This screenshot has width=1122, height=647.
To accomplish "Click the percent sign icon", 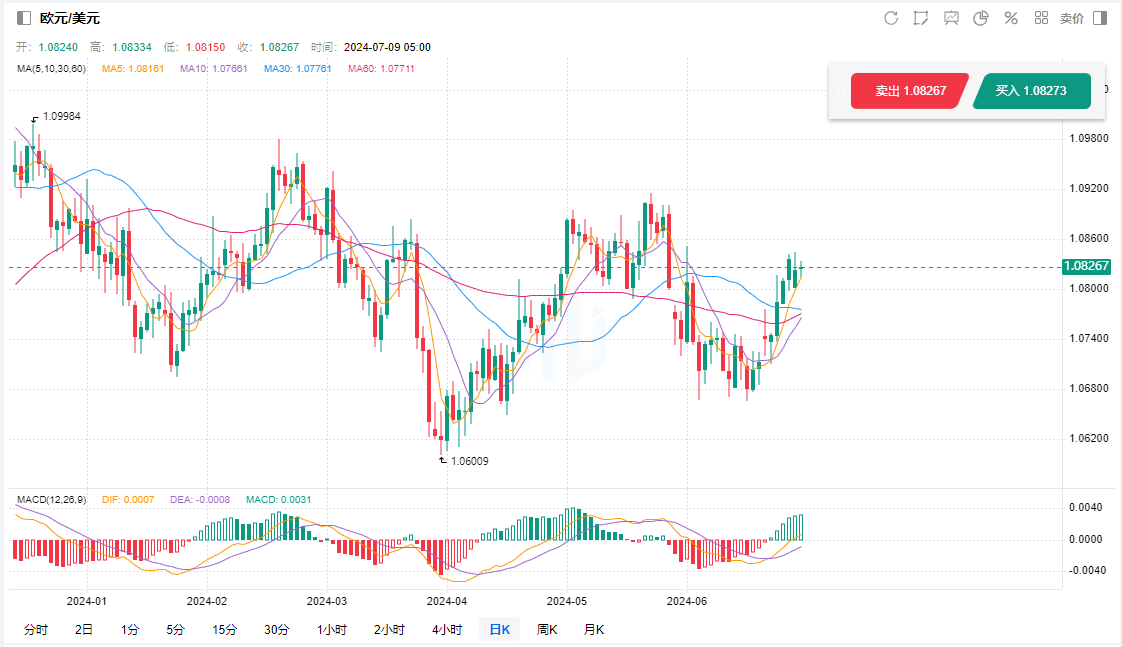I will pyautogui.click(x=1011, y=18).
